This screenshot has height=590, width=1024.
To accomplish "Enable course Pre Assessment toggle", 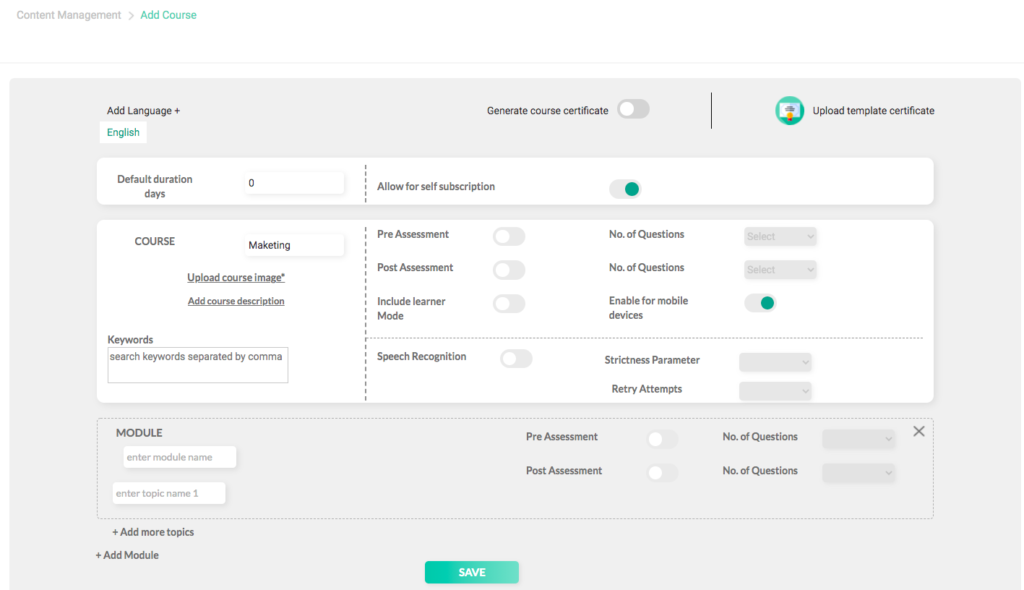I will 508,236.
